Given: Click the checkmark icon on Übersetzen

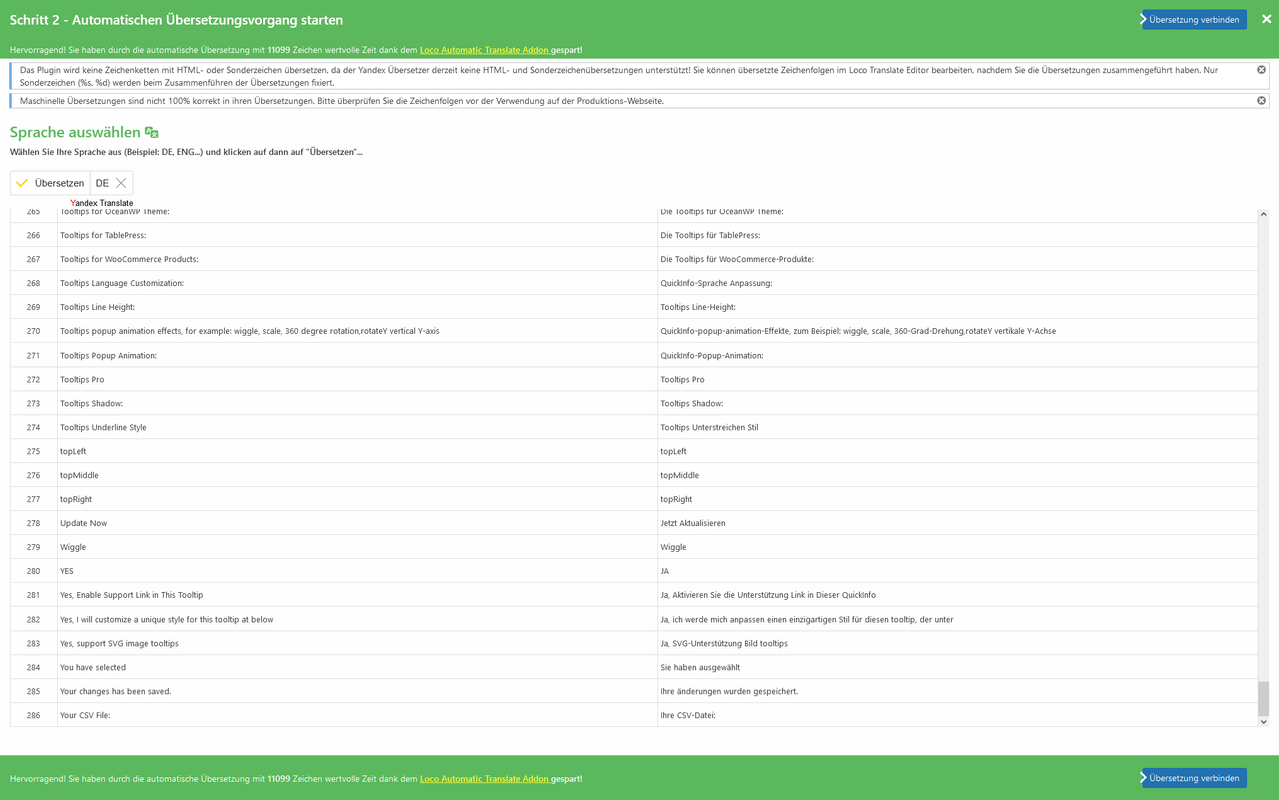Looking at the screenshot, I should point(22,183).
